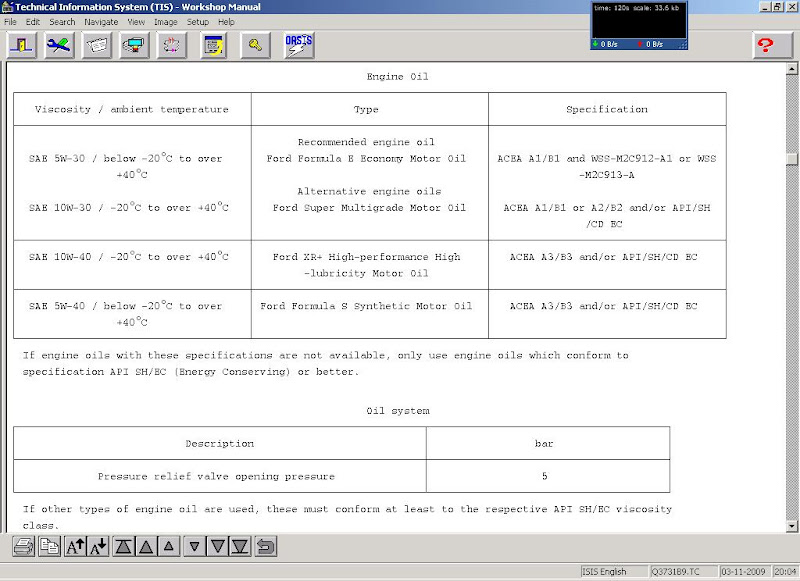The width and height of the screenshot is (800, 581).
Task: Open the View menu
Action: (x=136, y=22)
